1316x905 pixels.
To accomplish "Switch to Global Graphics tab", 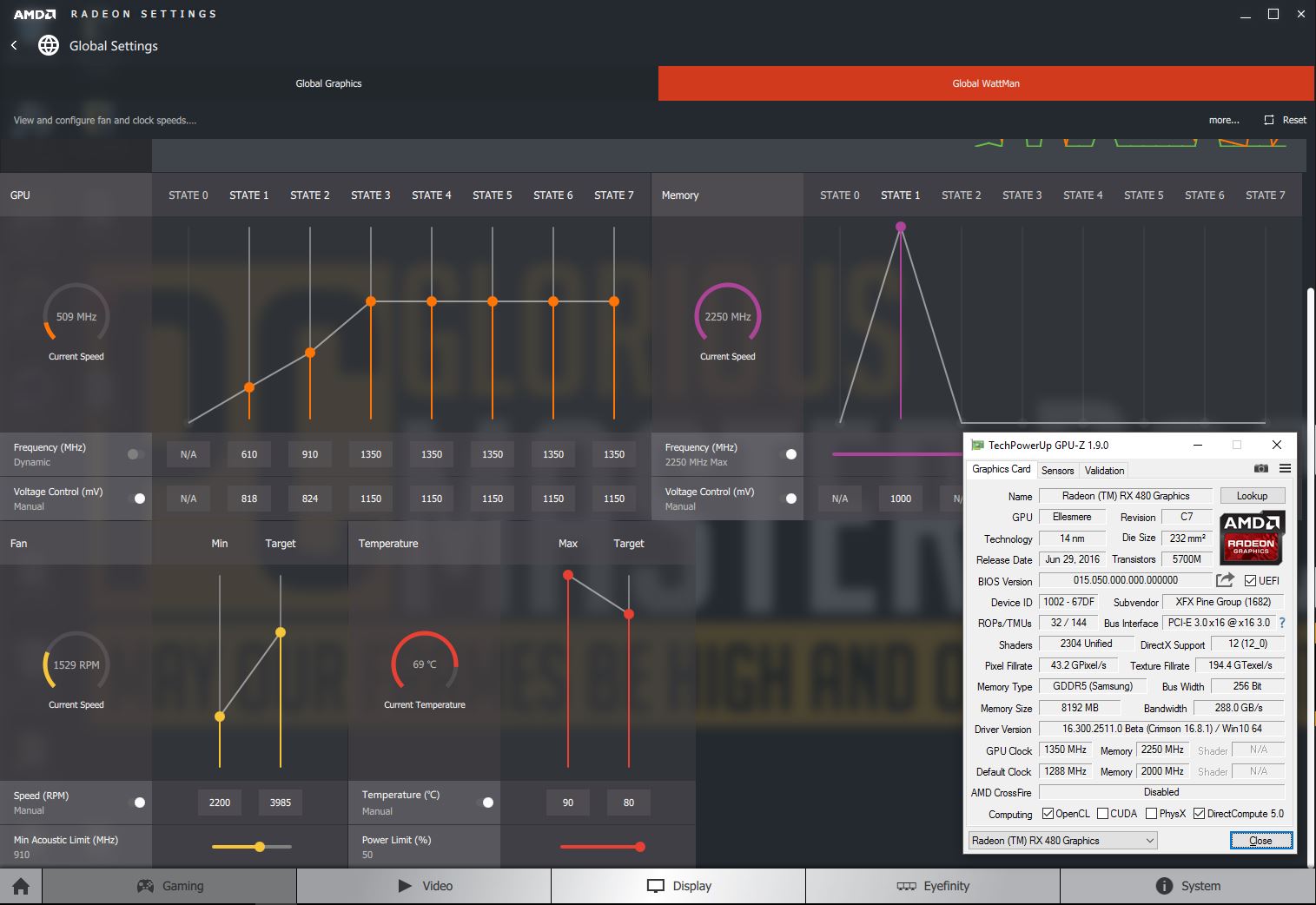I will point(328,83).
